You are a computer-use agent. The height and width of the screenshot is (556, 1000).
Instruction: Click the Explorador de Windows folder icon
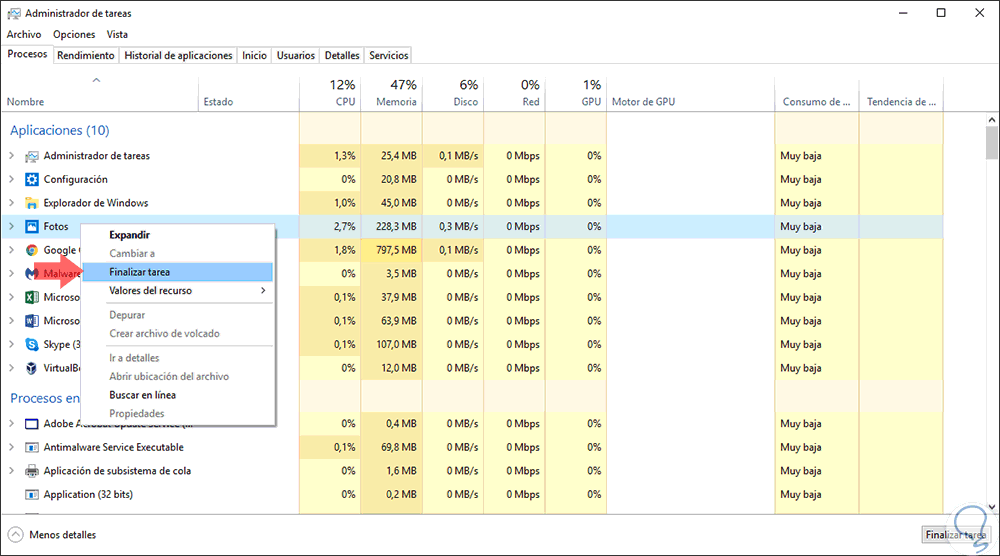pos(30,203)
